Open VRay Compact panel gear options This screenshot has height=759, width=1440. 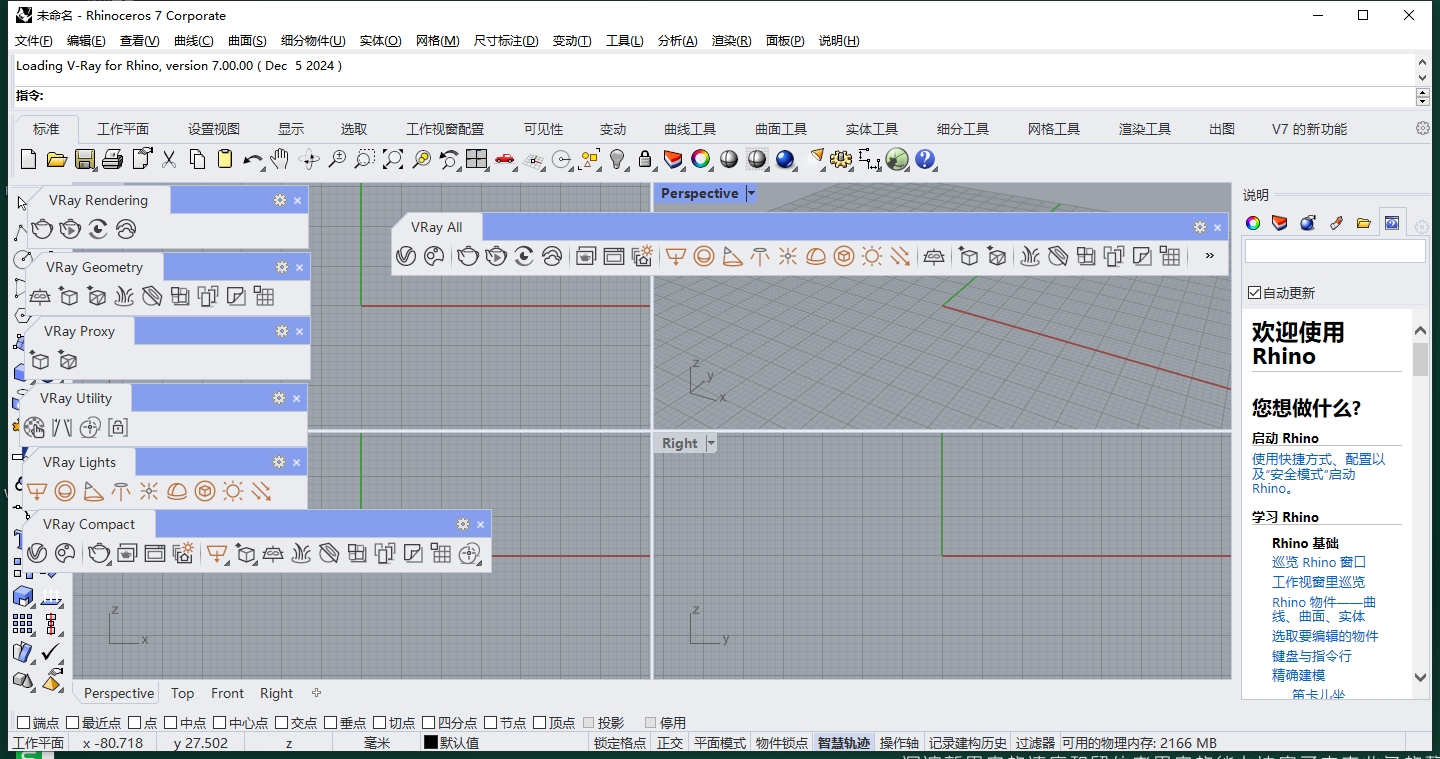(463, 524)
